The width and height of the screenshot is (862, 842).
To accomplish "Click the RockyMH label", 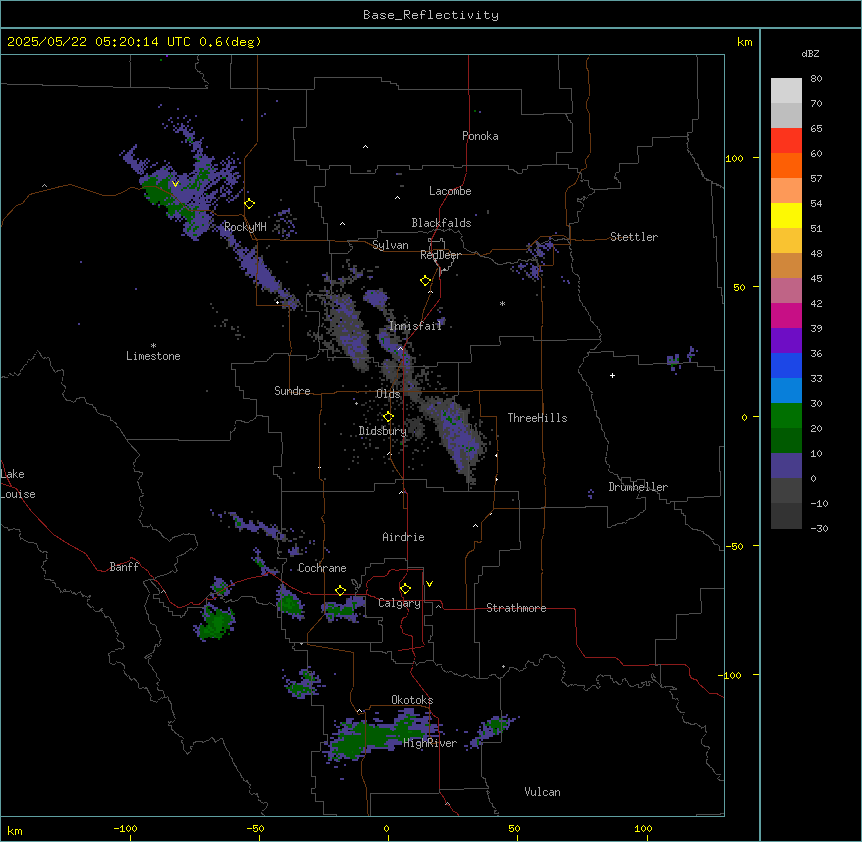I will click(245, 227).
